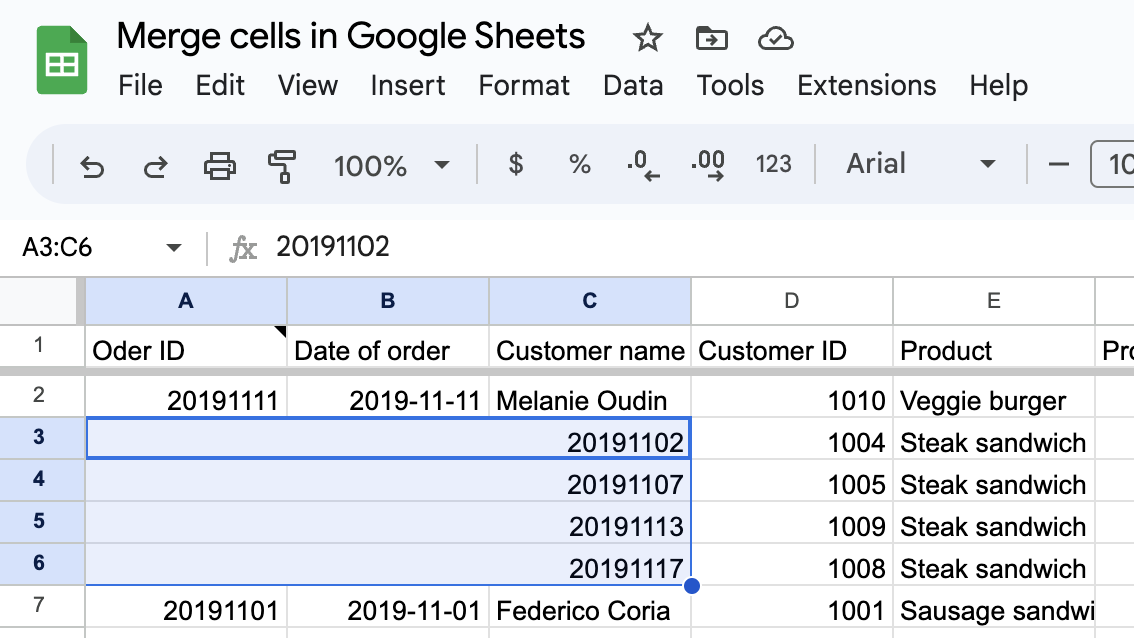Increase decimal places
This screenshot has height=638, width=1134.
pos(708,166)
